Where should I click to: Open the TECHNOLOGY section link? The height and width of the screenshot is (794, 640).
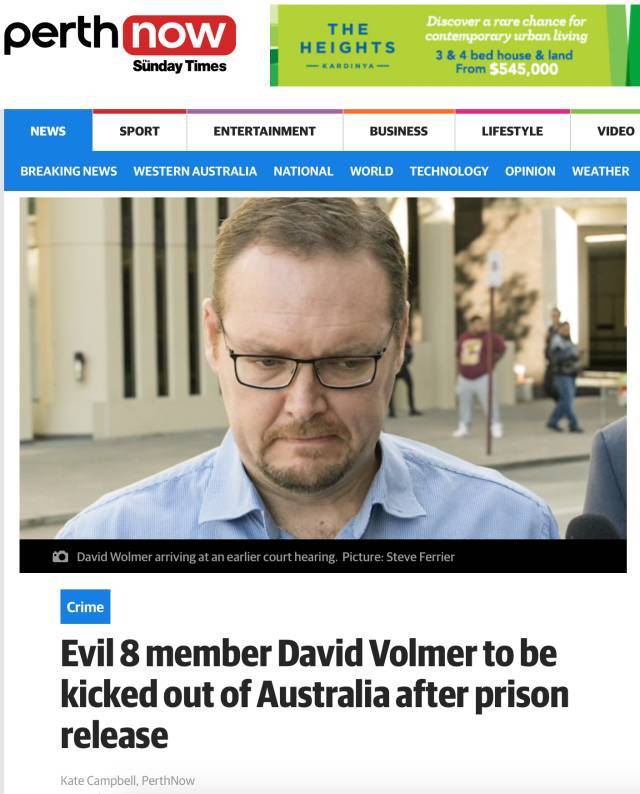coord(449,171)
